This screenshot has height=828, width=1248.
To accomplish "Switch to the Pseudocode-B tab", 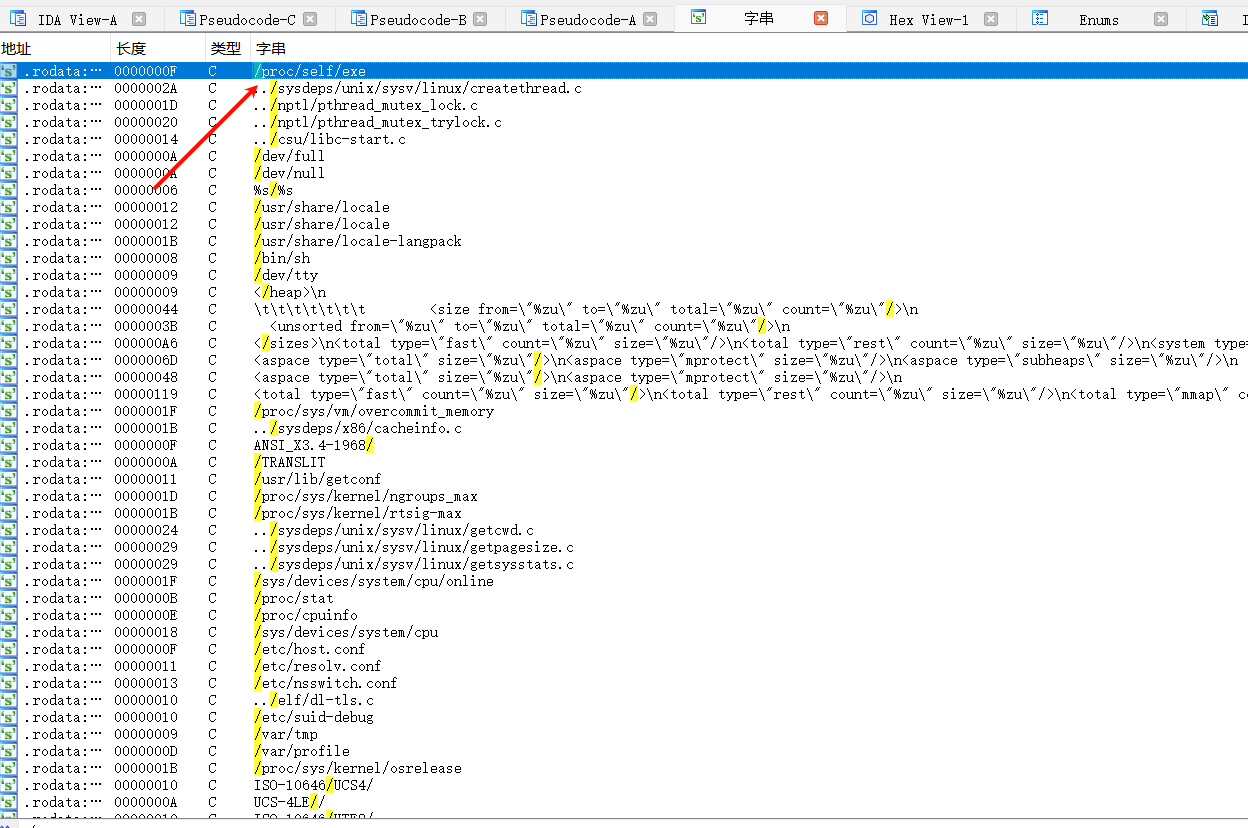I will (417, 19).
